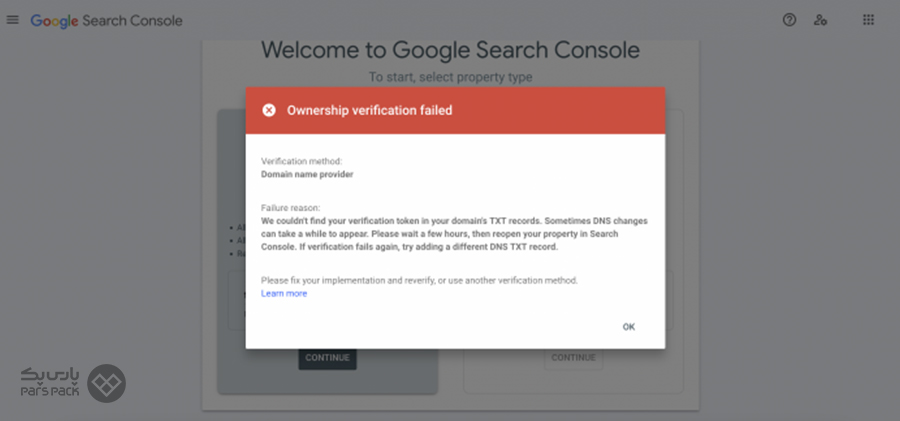900x421 pixels.
Task: Click the Google logo in header
Action: (55, 21)
